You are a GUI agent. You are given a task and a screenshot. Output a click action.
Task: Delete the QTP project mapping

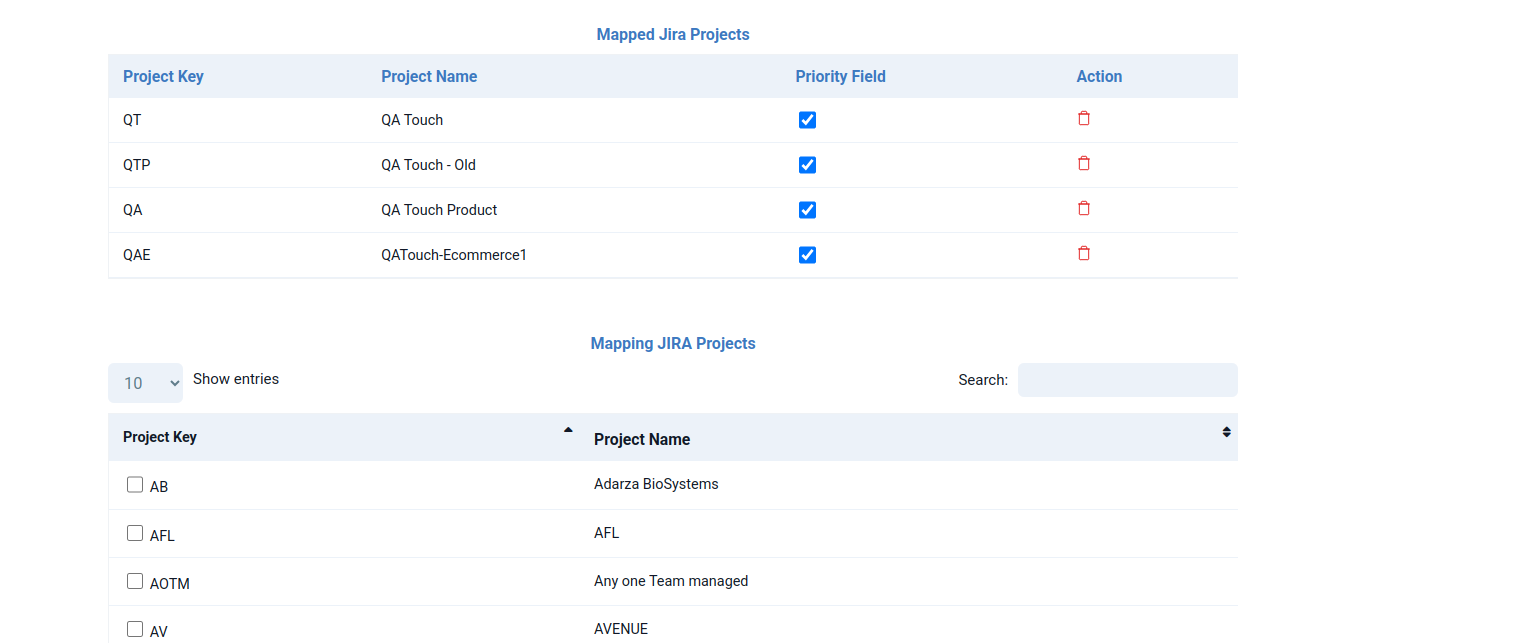(x=1083, y=164)
